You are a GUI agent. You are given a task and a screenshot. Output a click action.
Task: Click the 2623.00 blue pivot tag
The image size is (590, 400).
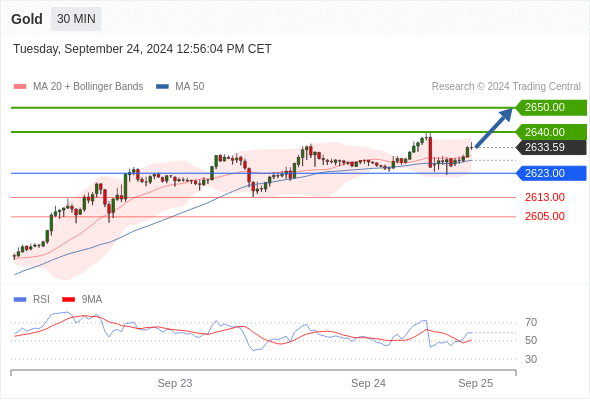(x=551, y=173)
